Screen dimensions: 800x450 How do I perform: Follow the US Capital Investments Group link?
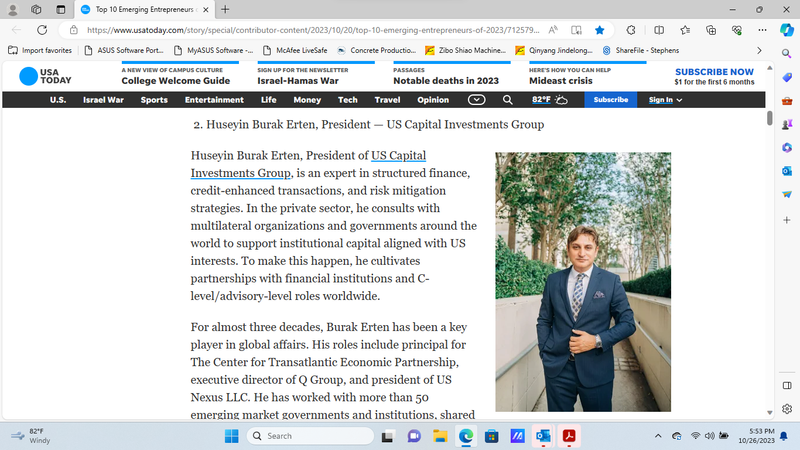[x=308, y=164]
